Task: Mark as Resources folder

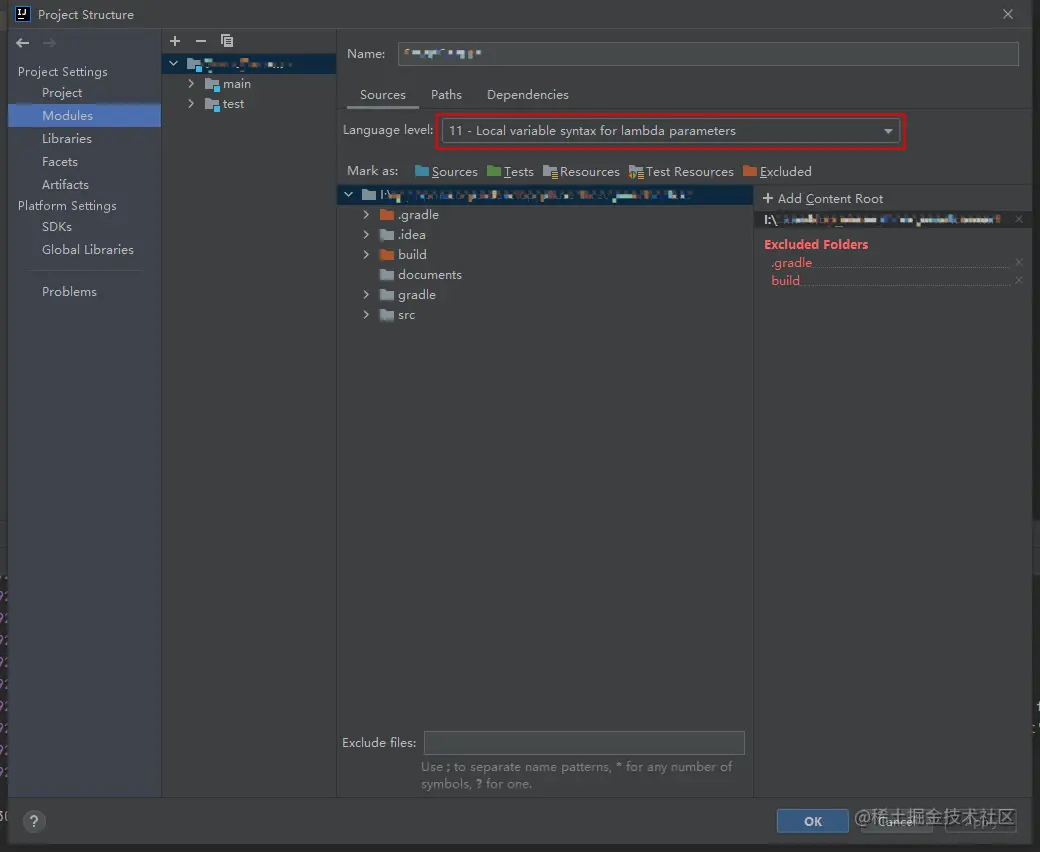Action: click(x=581, y=172)
